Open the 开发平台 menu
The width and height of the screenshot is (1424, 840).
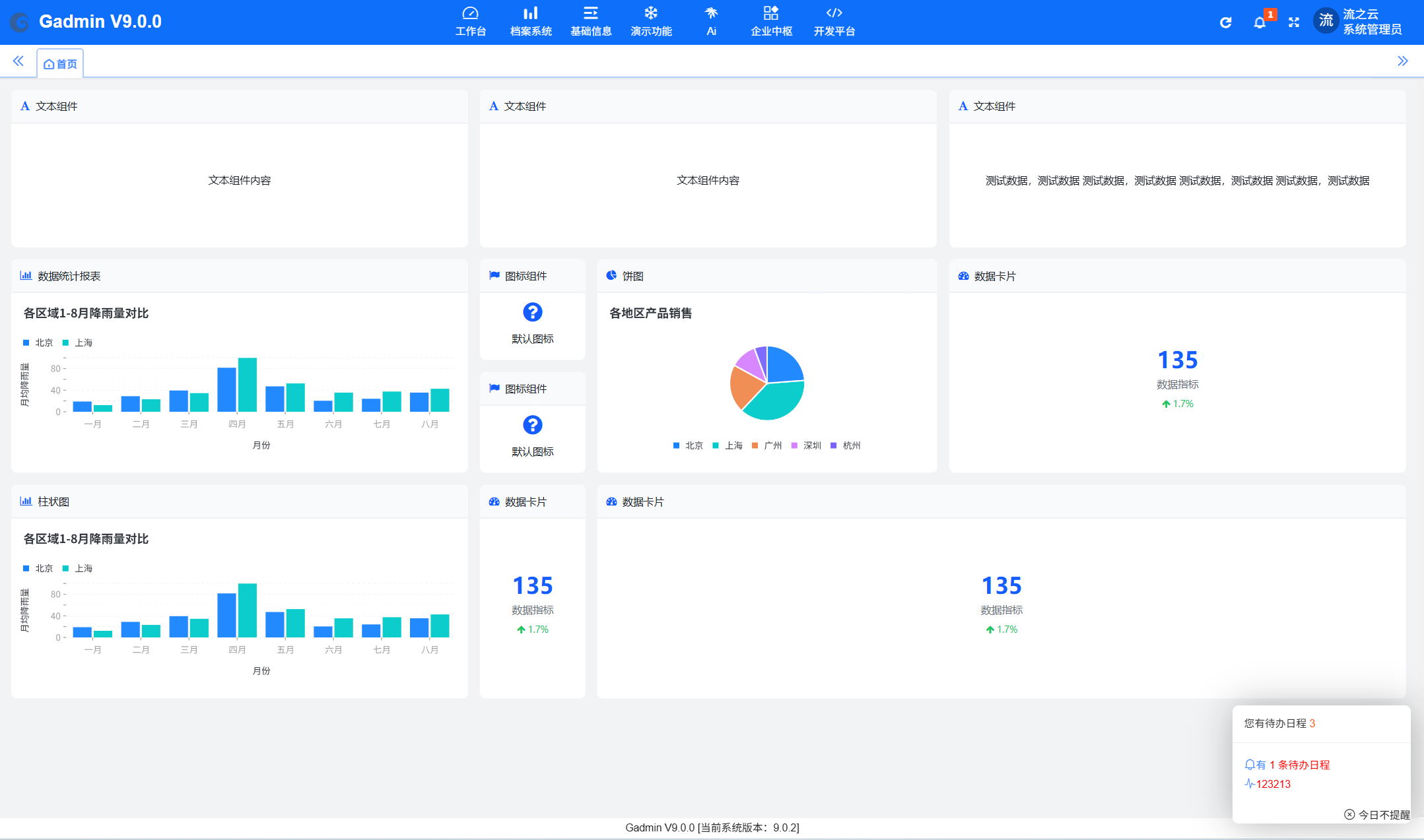tap(834, 22)
